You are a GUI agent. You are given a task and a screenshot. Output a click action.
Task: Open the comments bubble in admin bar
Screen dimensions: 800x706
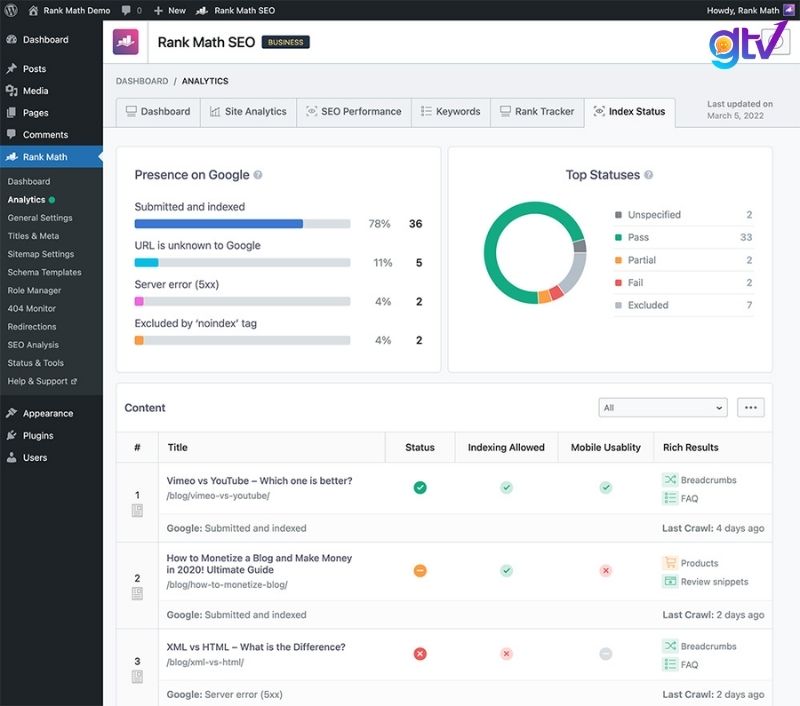[x=130, y=10]
